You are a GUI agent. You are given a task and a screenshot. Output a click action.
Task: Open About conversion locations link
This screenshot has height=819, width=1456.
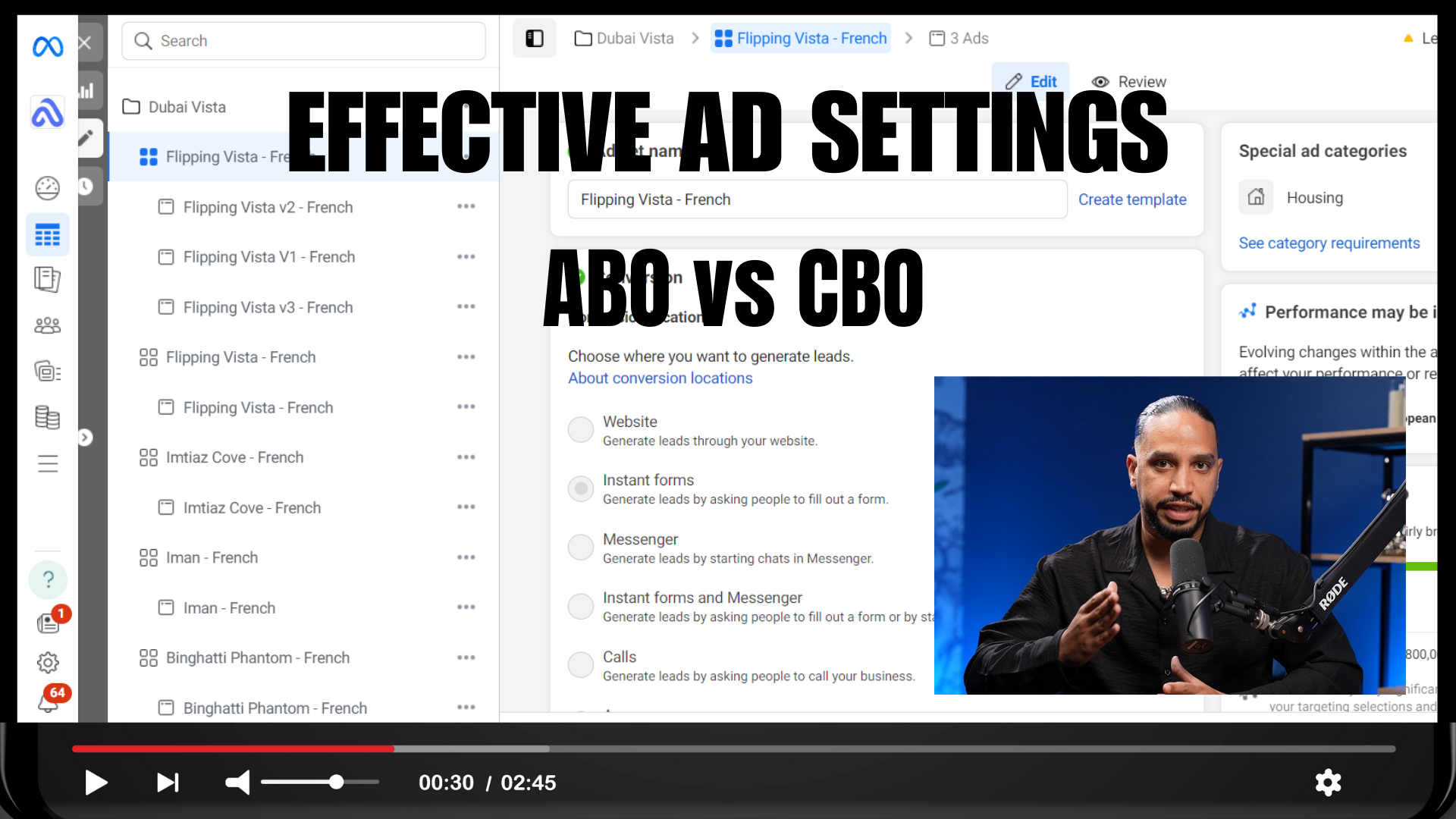[x=660, y=378]
